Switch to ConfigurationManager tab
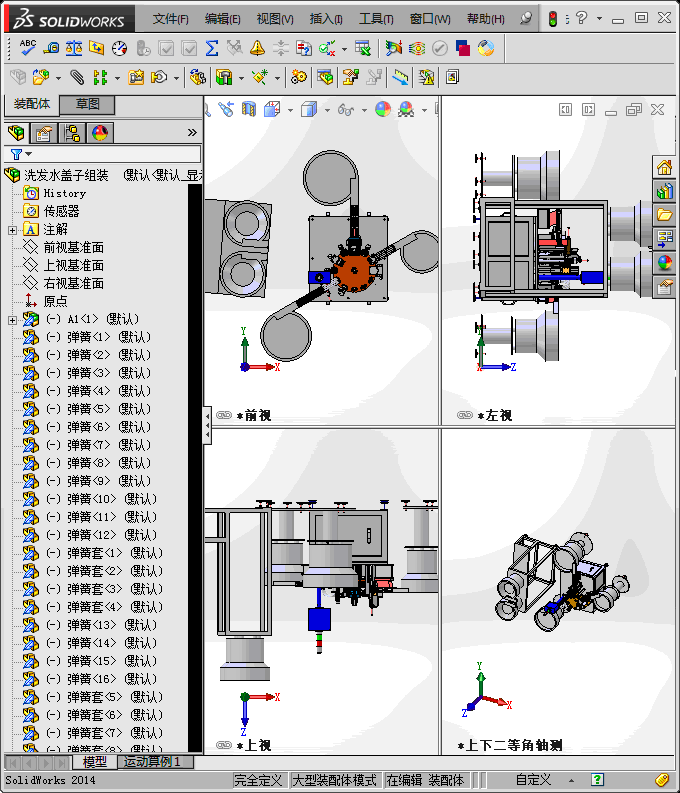The width and height of the screenshot is (680, 793). coord(72,134)
